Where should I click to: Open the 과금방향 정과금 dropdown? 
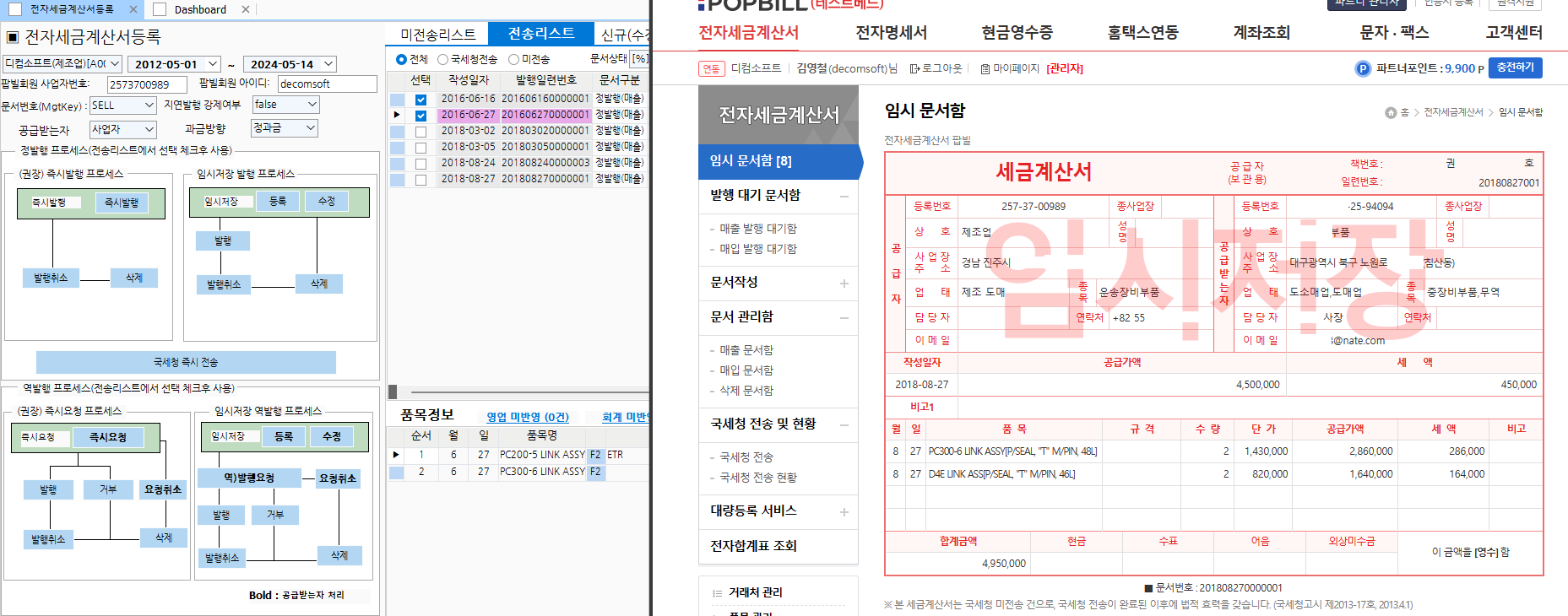pyautogui.click(x=310, y=128)
